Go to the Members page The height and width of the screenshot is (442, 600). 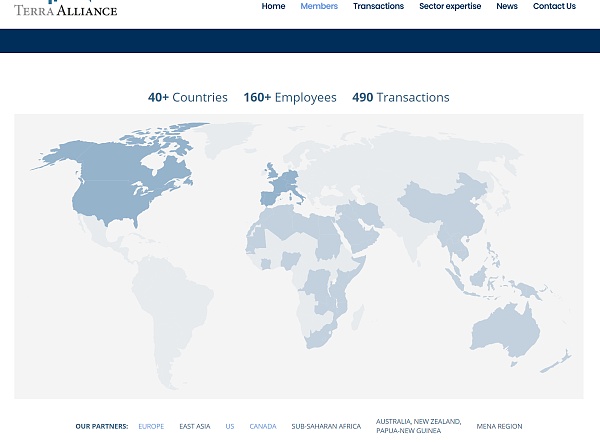(x=319, y=6)
